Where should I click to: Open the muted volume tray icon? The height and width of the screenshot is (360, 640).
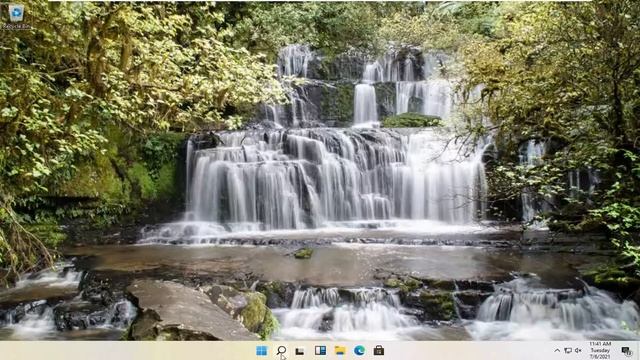578,351
